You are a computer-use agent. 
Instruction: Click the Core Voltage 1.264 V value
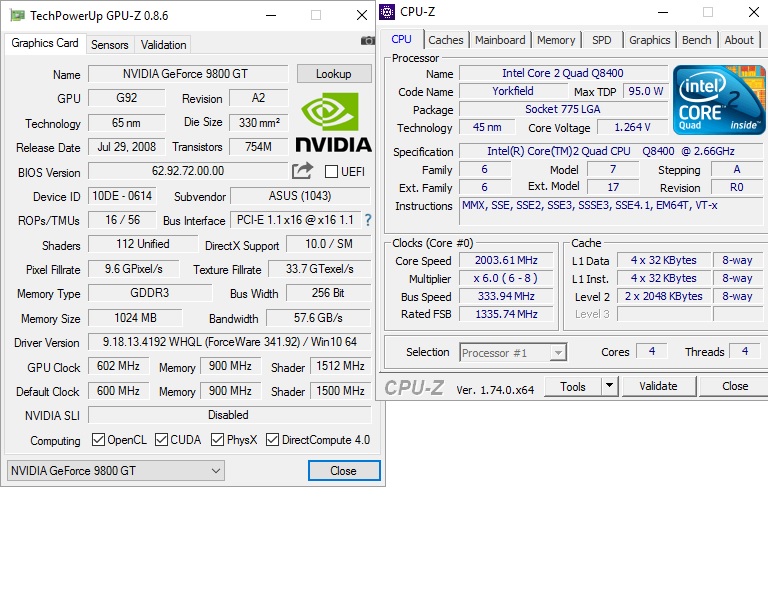click(632, 127)
